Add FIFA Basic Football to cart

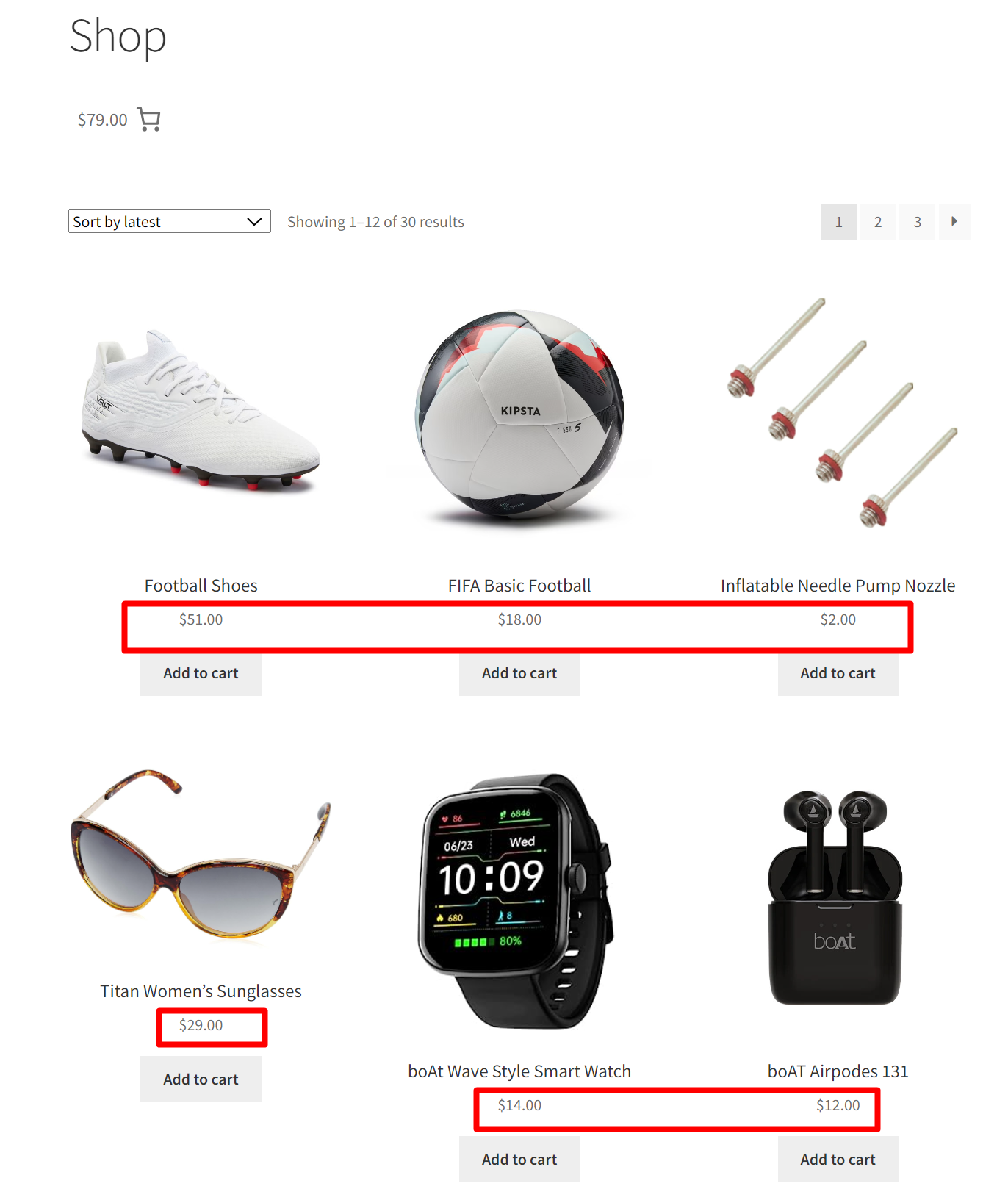(519, 673)
